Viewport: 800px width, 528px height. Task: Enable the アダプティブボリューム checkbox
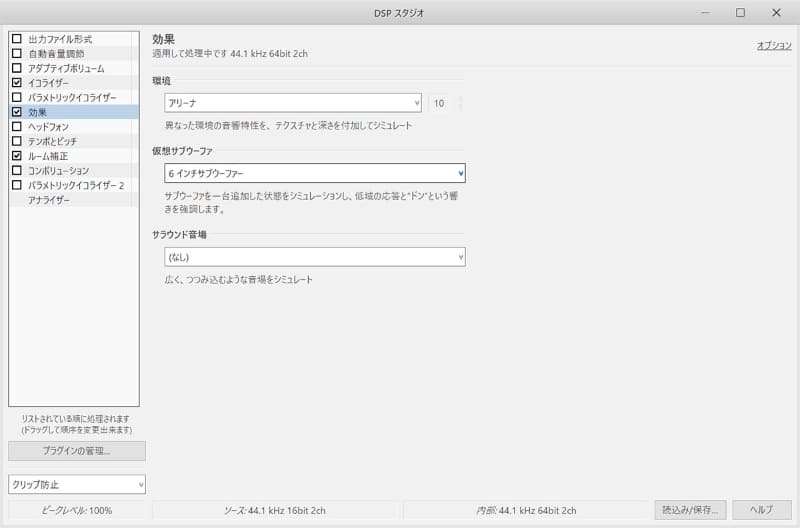(x=17, y=68)
